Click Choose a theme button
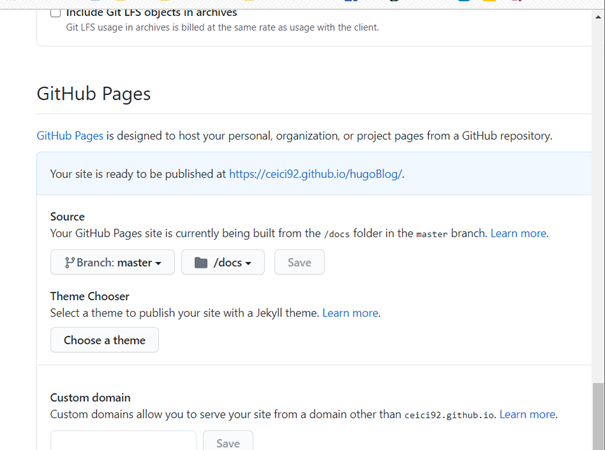605x450 pixels. tap(105, 340)
